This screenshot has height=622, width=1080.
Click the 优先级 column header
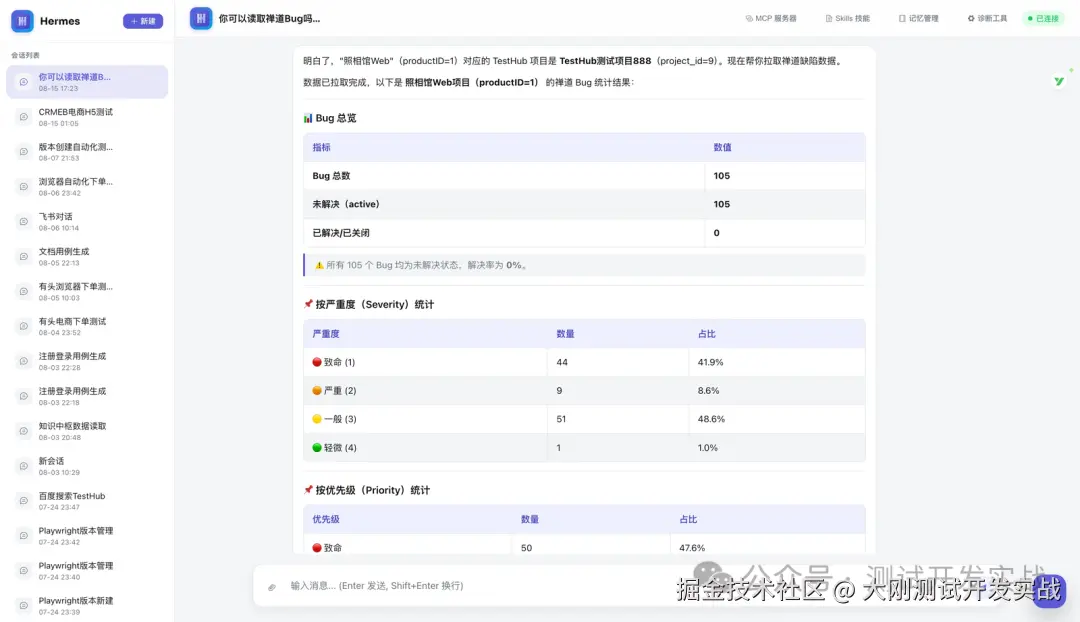click(x=408, y=519)
